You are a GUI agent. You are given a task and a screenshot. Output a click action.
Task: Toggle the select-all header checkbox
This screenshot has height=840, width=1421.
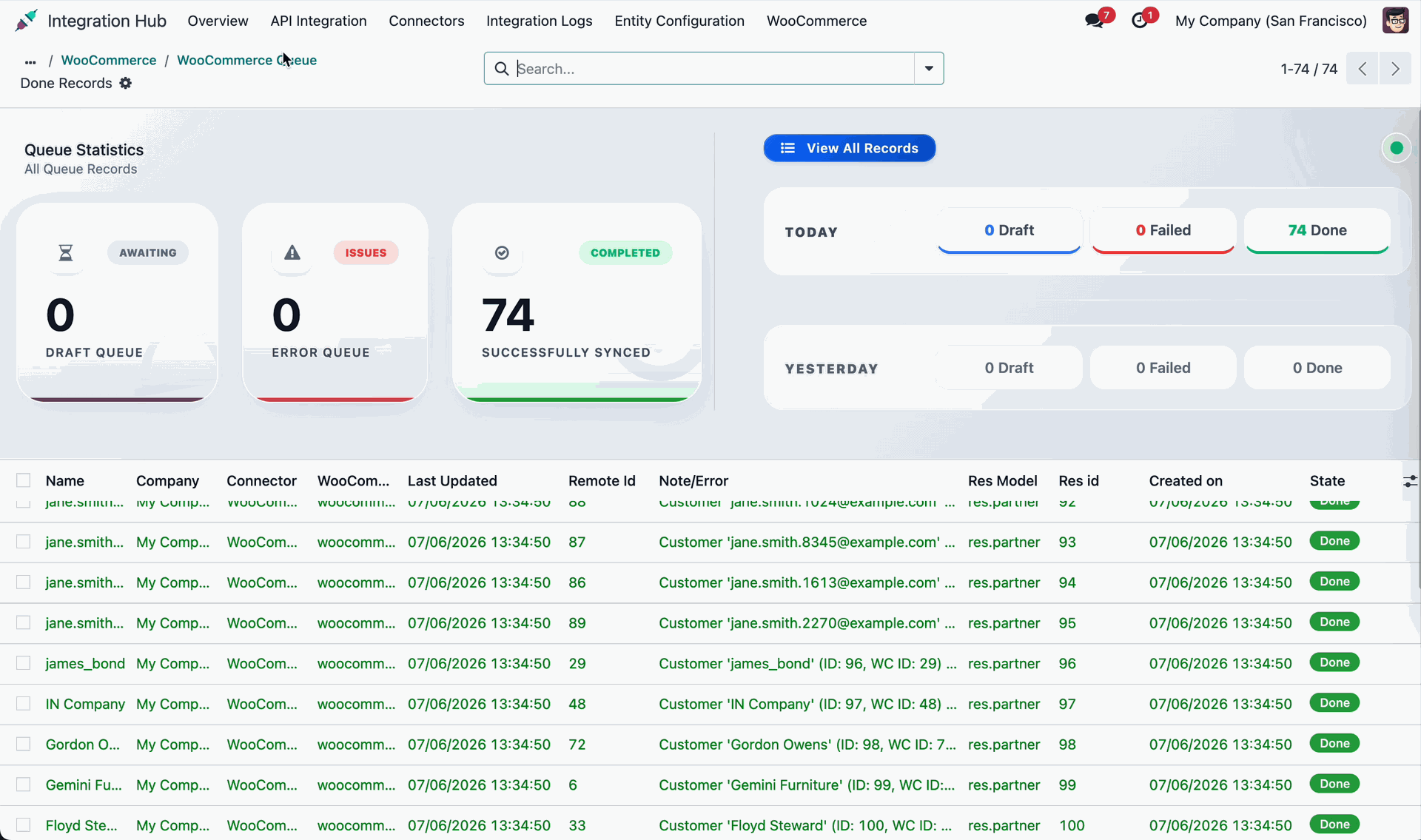pyautogui.click(x=24, y=480)
